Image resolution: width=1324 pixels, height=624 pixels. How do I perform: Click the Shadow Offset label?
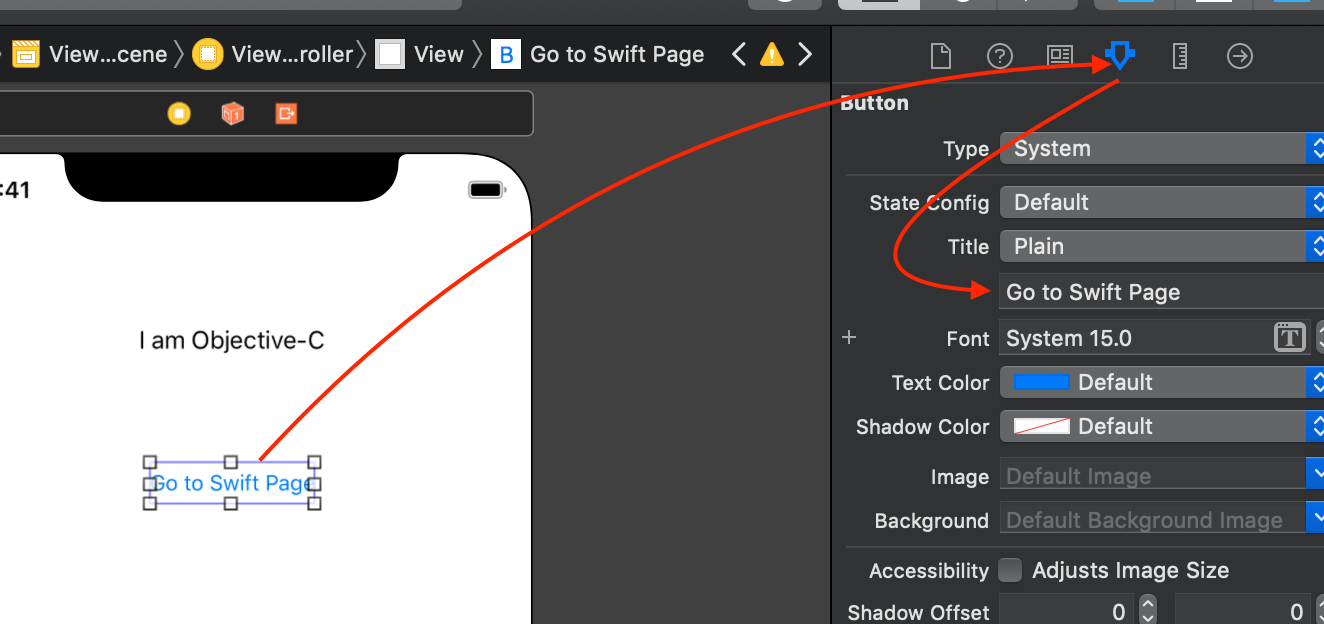coord(918,612)
